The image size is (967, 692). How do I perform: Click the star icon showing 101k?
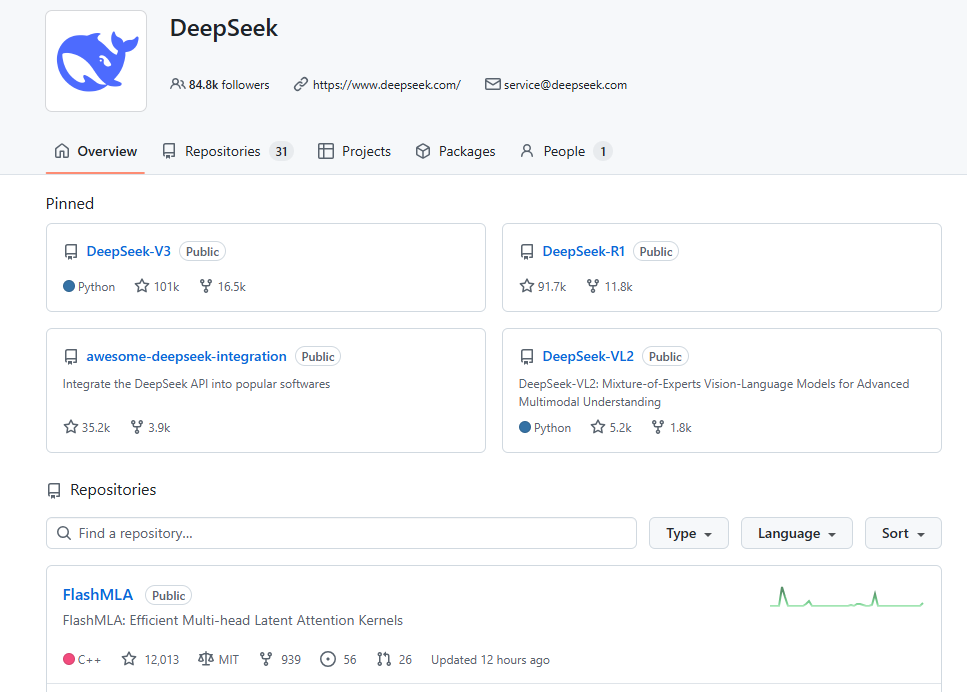[142, 286]
